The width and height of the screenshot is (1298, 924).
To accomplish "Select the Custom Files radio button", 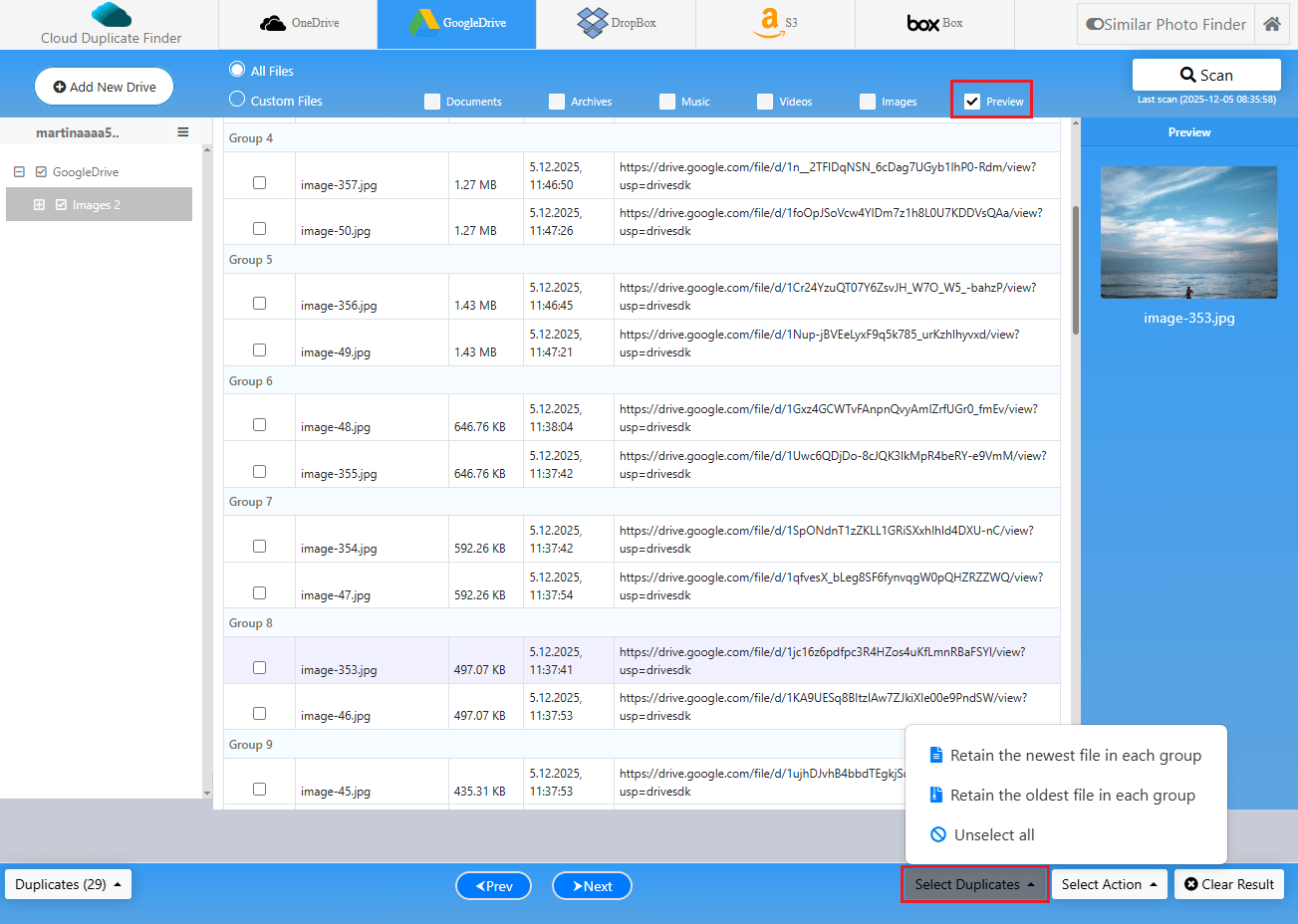I will [237, 100].
